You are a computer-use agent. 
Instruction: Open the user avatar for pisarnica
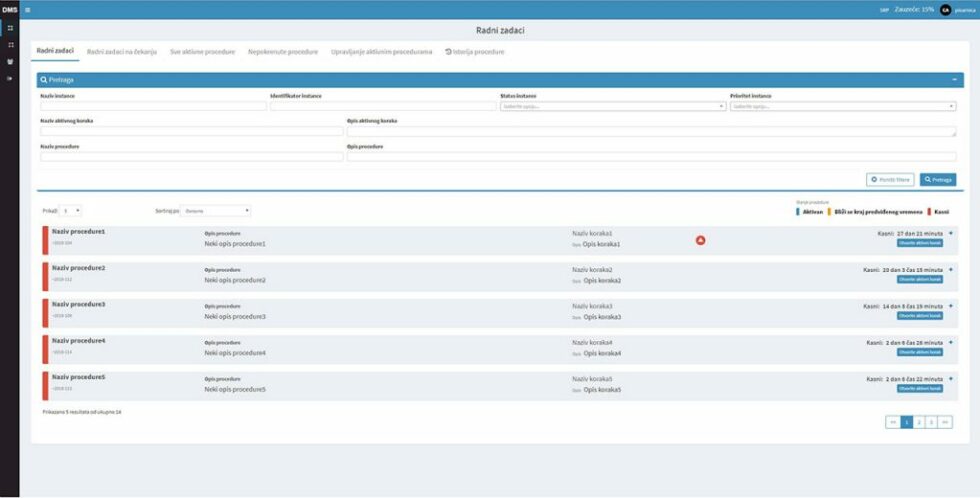[945, 10]
